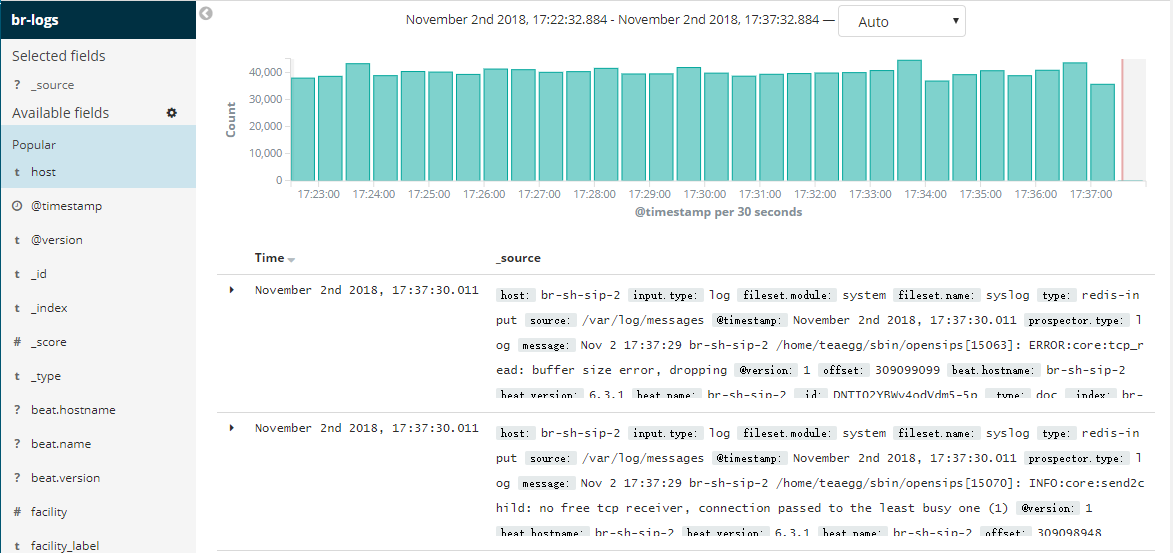Click the date range text above the chart

coord(613,20)
